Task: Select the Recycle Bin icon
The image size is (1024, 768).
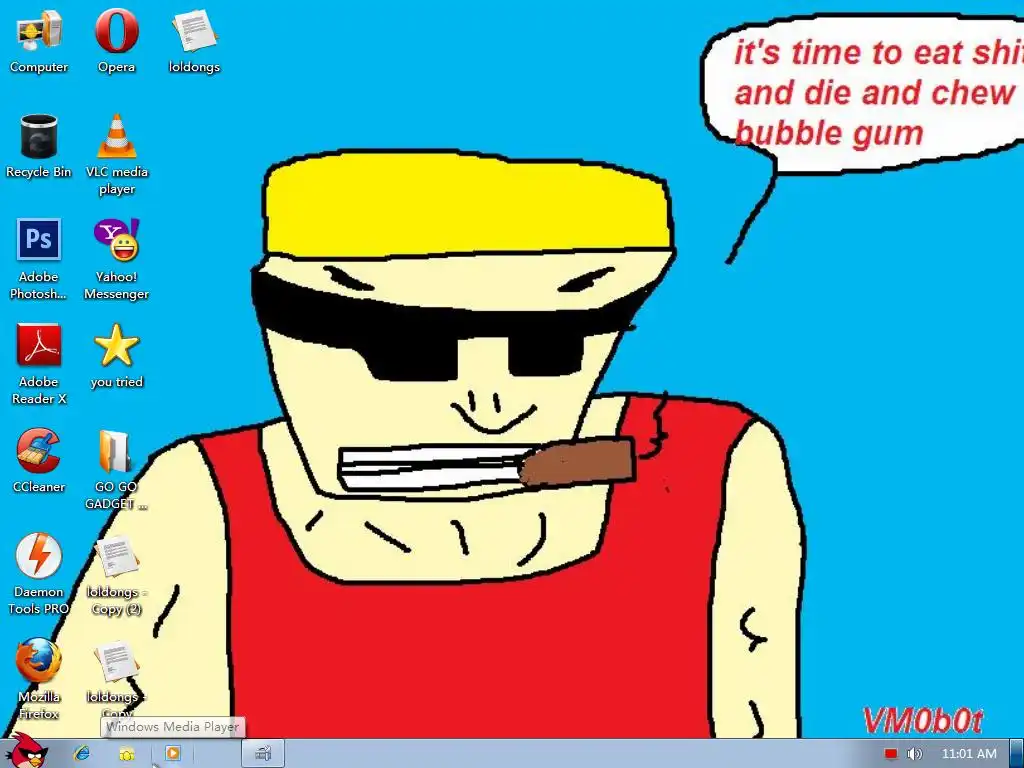Action: point(39,146)
